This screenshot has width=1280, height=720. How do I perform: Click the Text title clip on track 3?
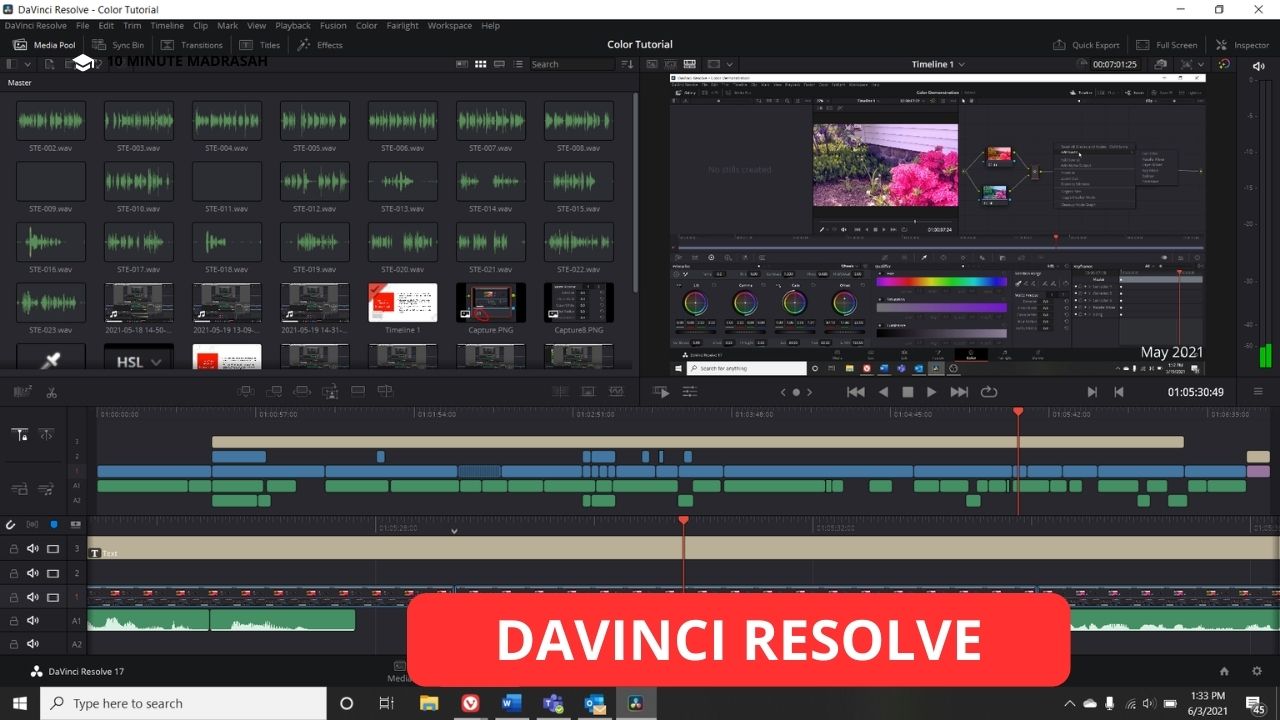[x=683, y=548]
